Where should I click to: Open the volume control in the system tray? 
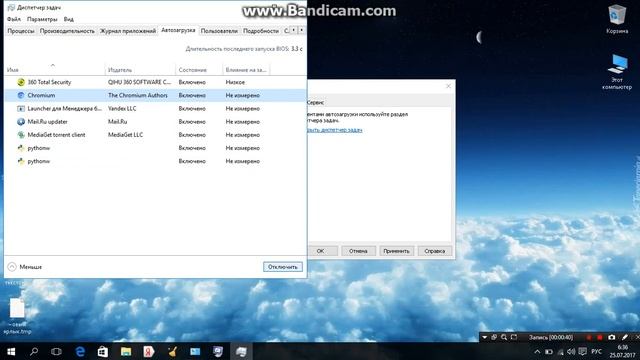[x=571, y=351]
